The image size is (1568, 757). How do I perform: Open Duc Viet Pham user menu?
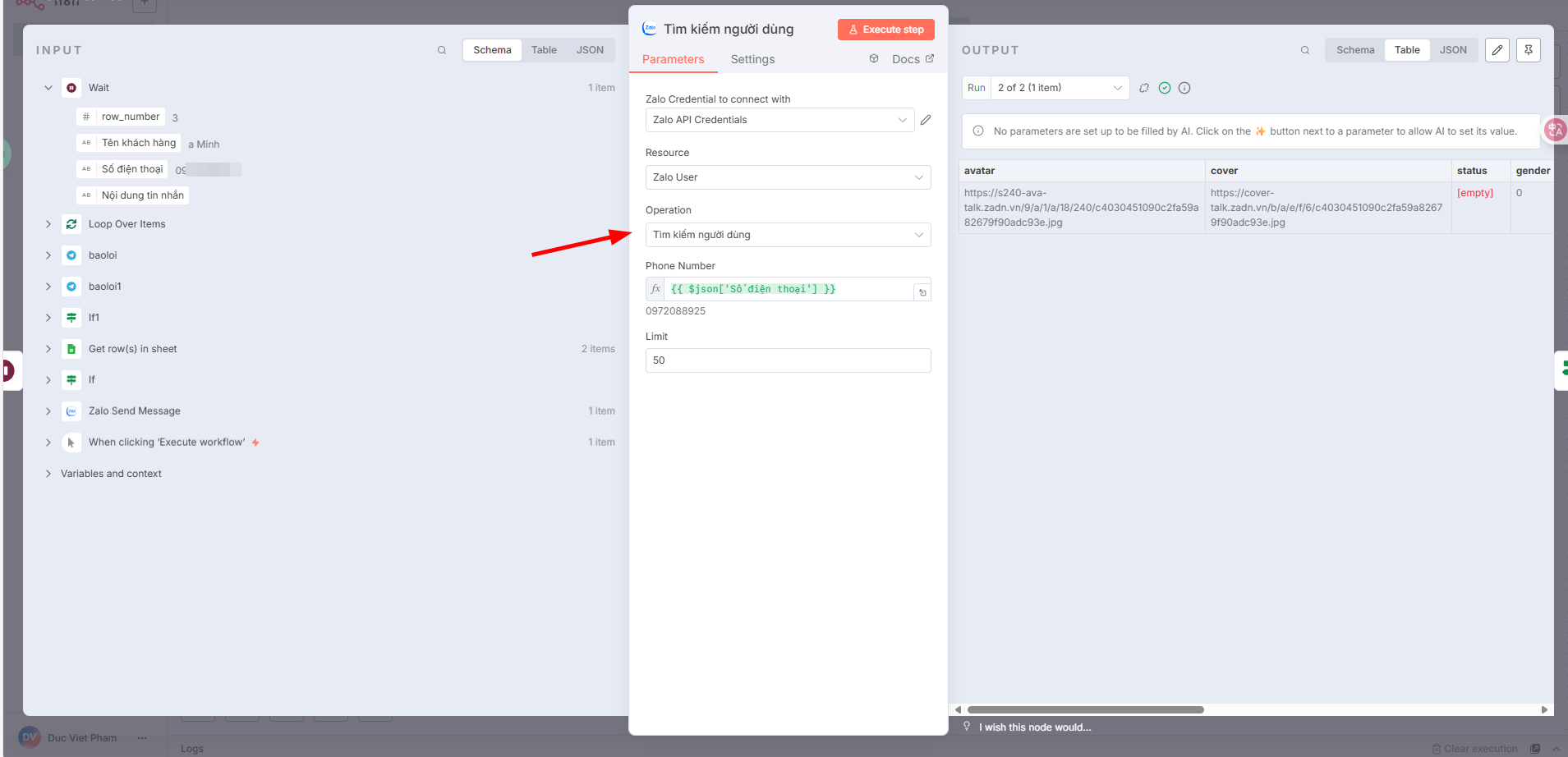pyautogui.click(x=142, y=737)
